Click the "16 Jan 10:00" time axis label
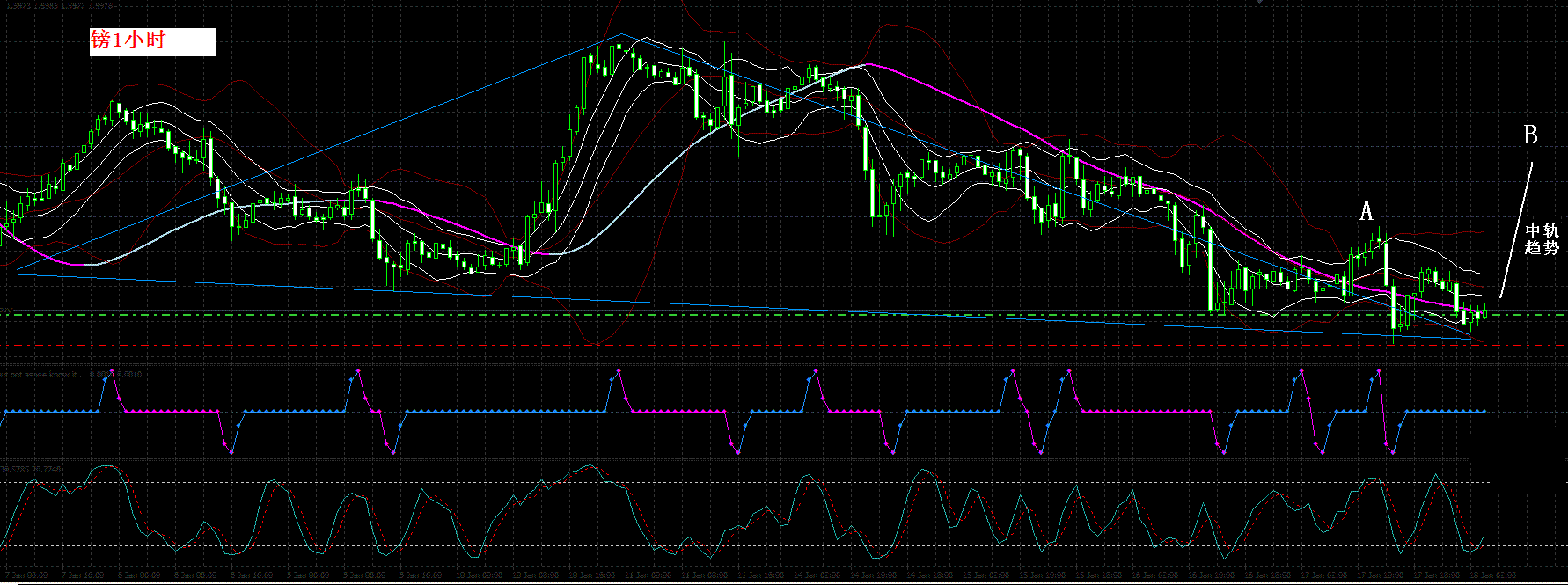This screenshot has height=585, width=1568. pos(1212,574)
